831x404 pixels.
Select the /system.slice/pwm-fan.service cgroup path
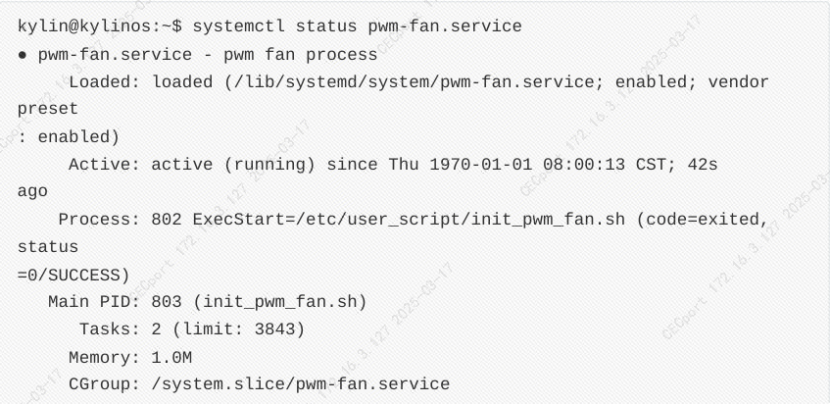click(300, 384)
